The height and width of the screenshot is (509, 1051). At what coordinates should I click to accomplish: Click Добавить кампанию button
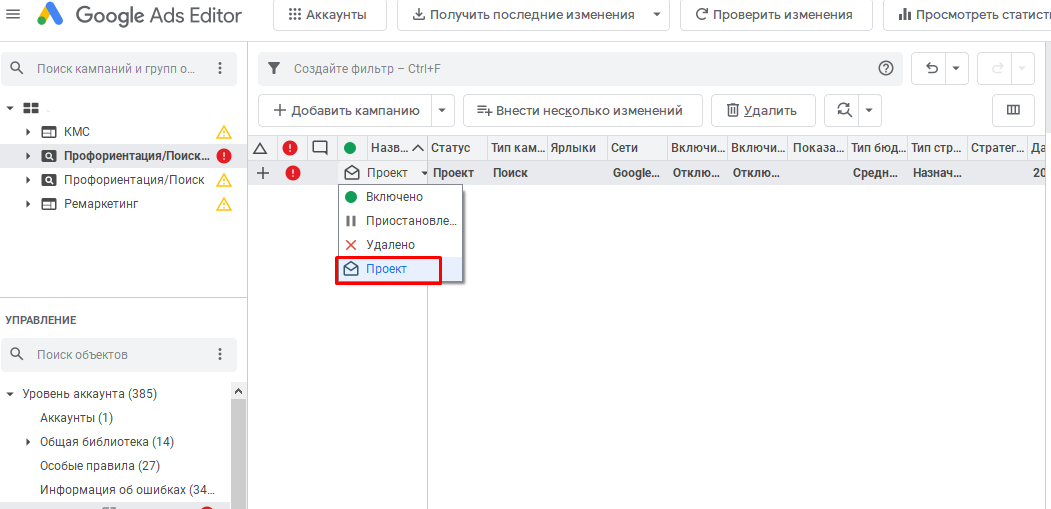point(346,111)
